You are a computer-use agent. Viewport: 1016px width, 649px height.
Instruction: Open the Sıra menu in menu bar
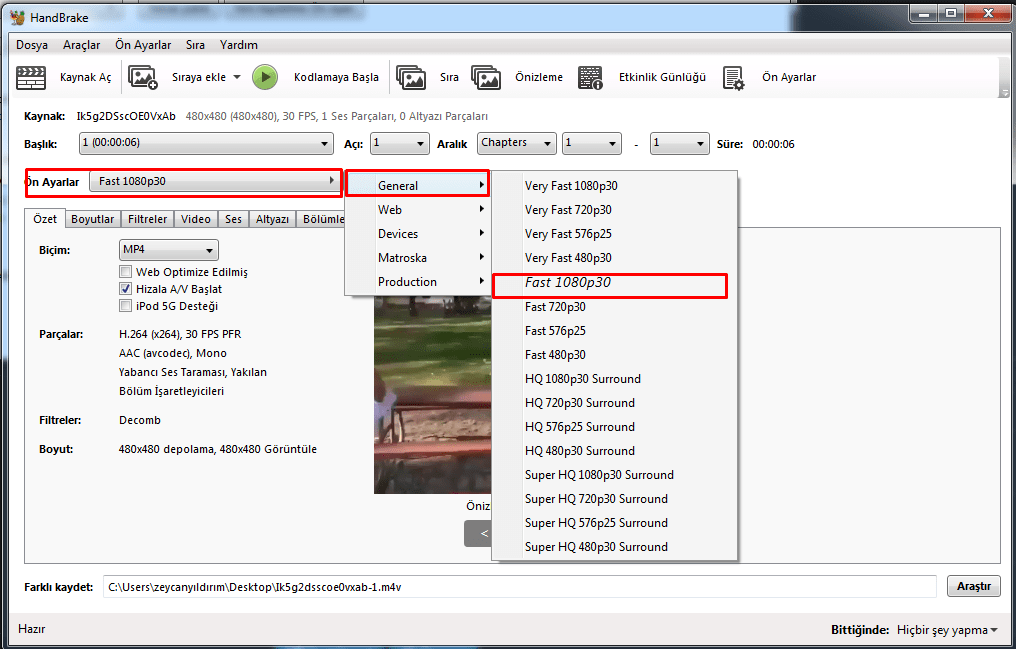click(195, 45)
